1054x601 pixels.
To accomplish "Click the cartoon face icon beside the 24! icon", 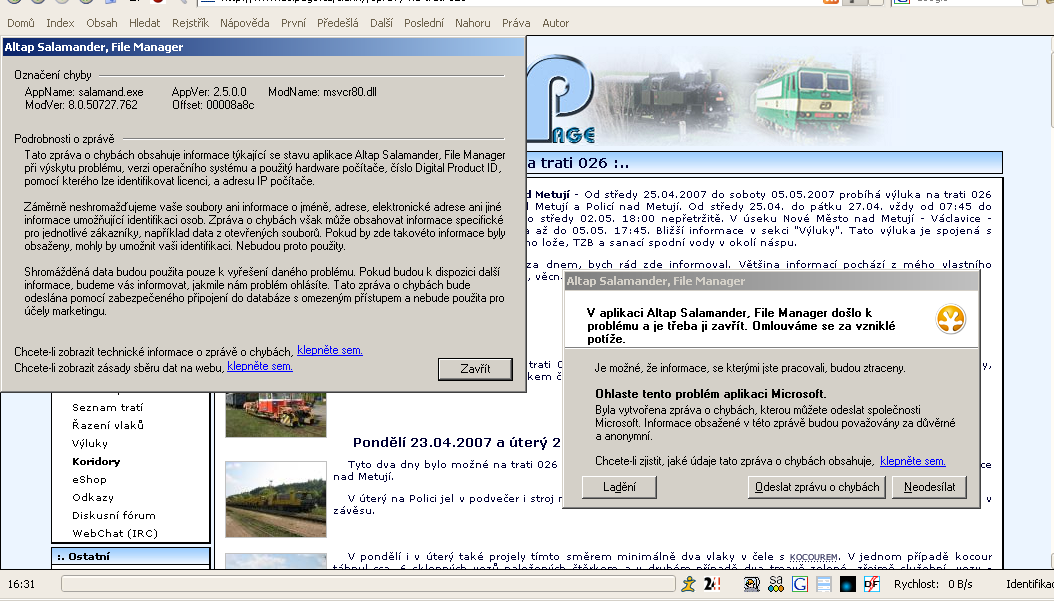I will click(752, 584).
